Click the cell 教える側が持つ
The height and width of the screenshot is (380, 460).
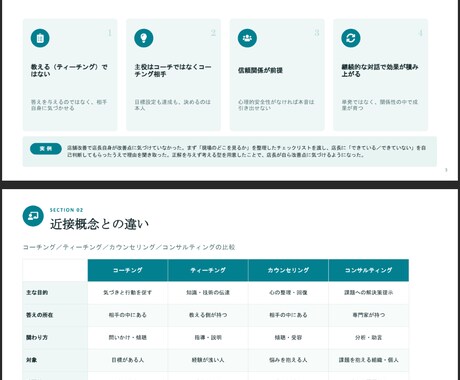tap(208, 315)
